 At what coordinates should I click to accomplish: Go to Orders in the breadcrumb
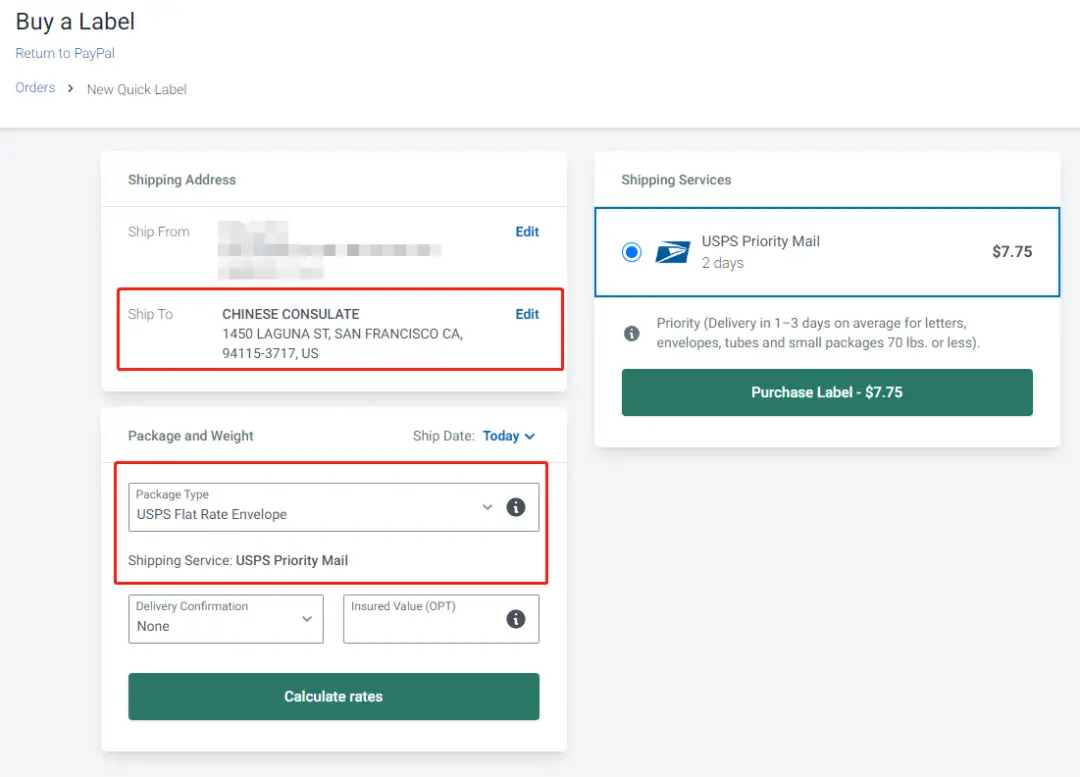(35, 87)
